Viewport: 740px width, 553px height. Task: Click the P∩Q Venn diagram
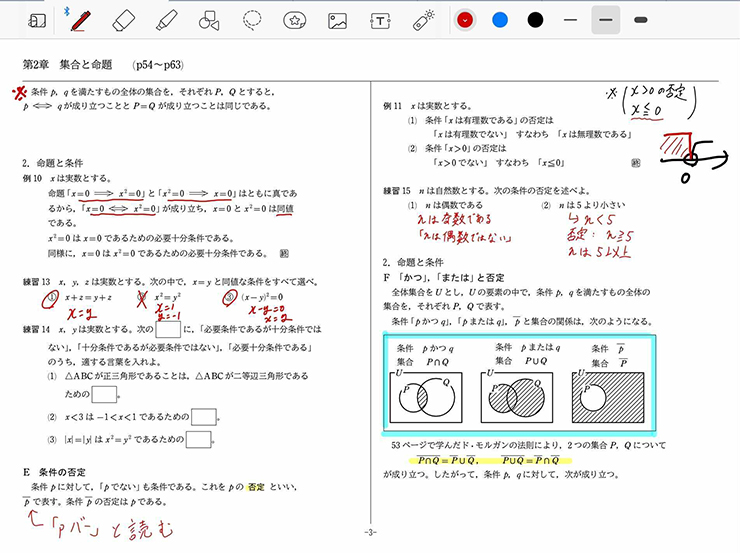click(x=426, y=397)
